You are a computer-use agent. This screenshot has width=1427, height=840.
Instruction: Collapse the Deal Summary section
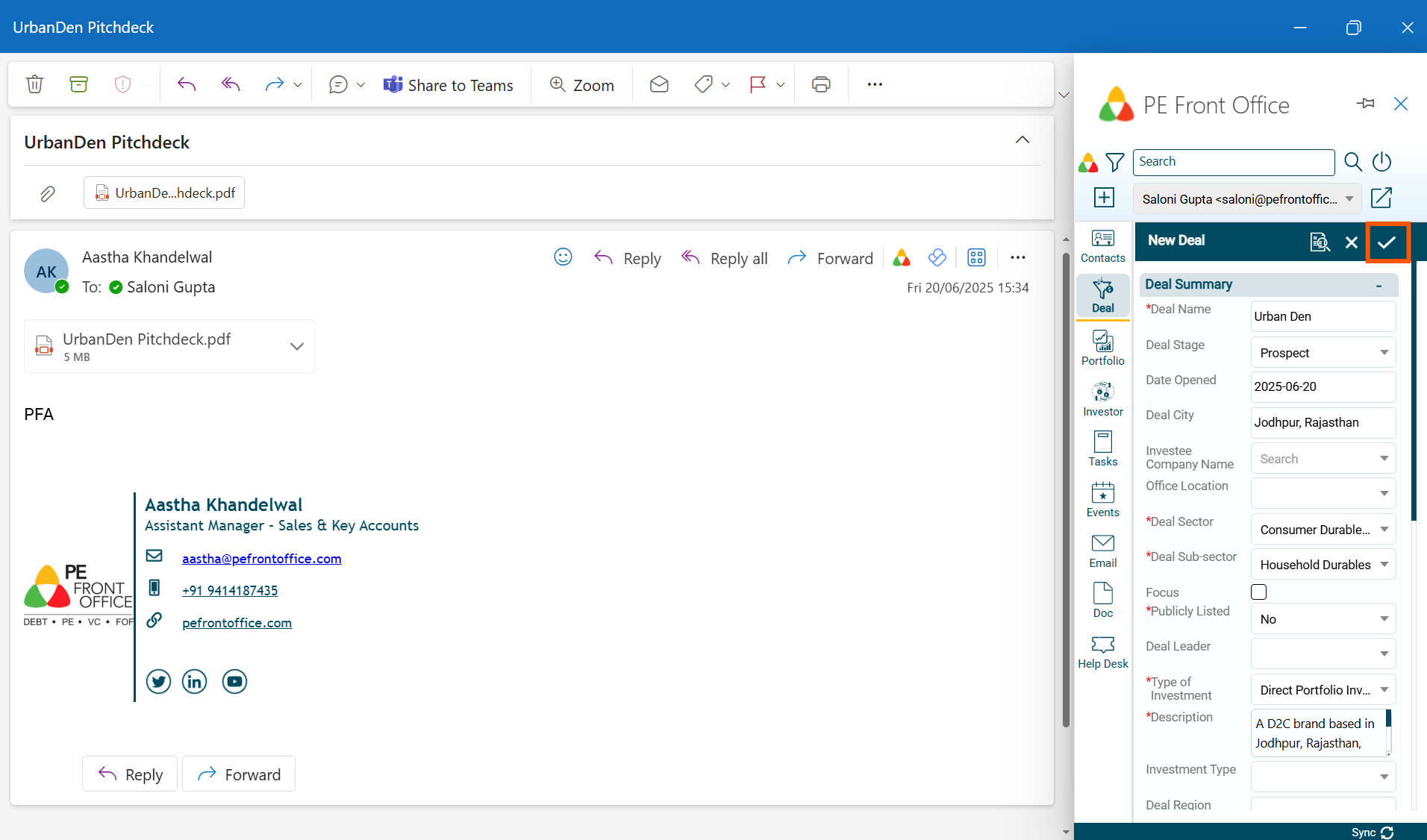1378,285
